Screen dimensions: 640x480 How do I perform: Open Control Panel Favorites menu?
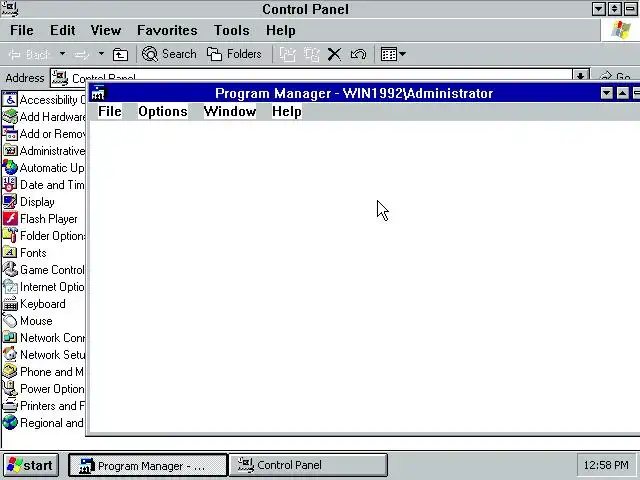[167, 30]
